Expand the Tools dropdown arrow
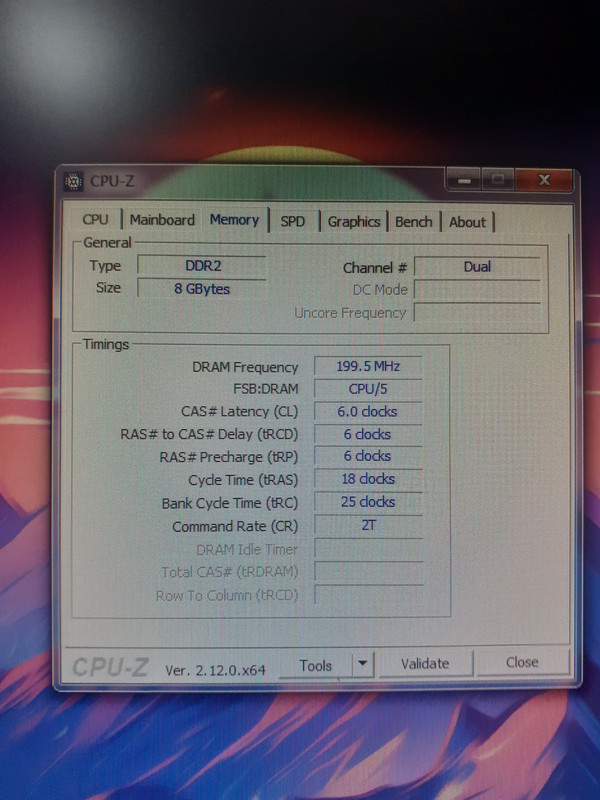The width and height of the screenshot is (600, 800). (x=363, y=664)
